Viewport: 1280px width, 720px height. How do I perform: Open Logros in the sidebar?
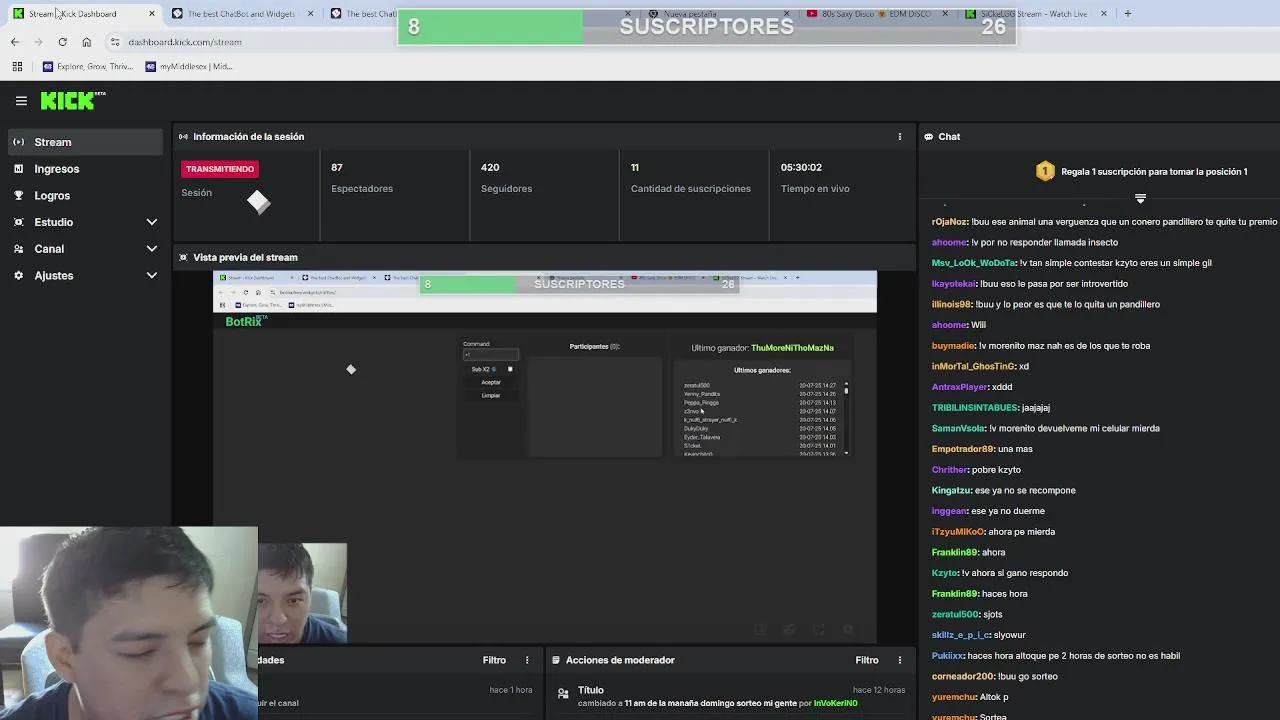(x=52, y=196)
